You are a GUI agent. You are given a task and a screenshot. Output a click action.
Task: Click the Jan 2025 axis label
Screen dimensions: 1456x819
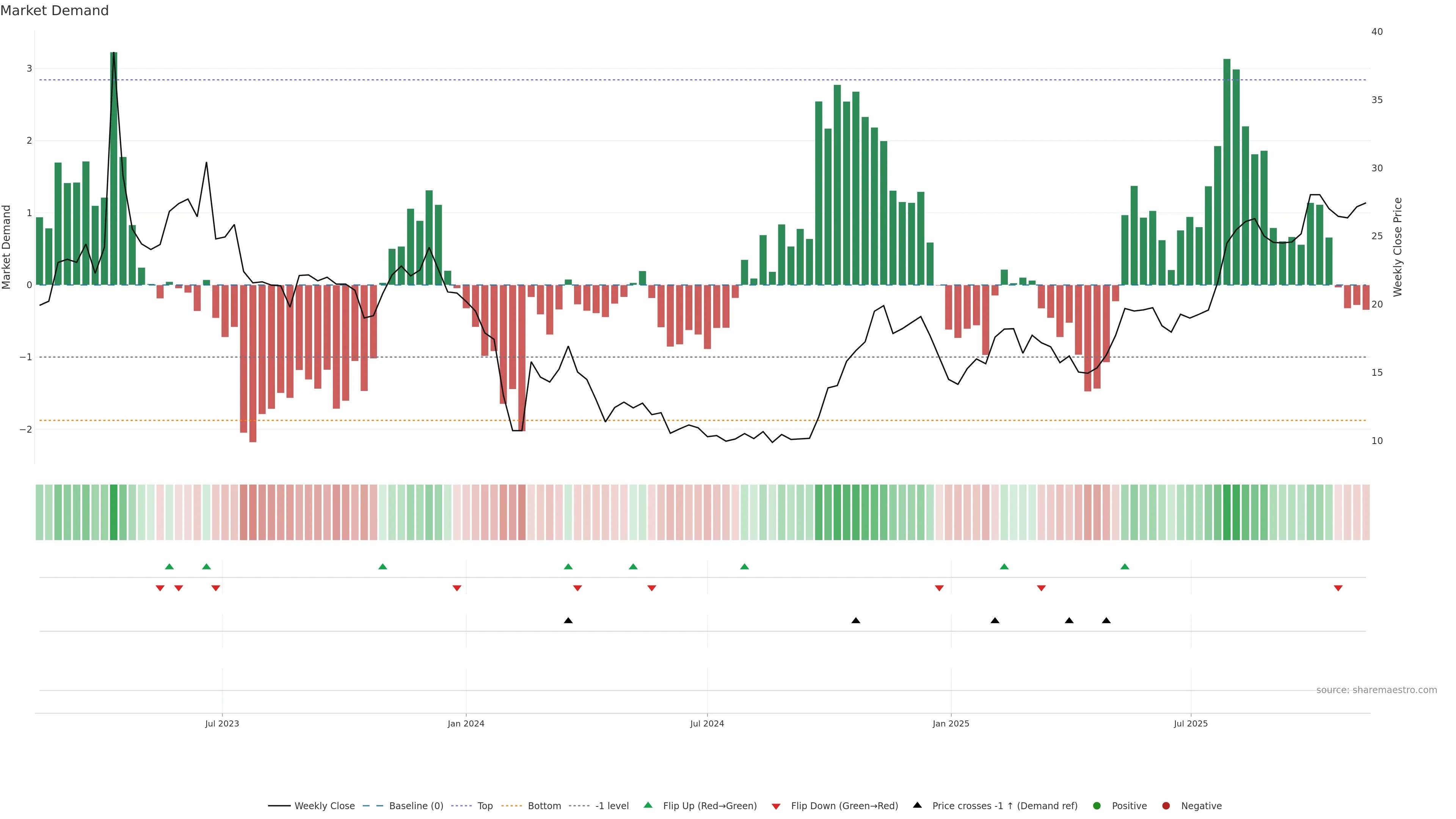(x=951, y=723)
